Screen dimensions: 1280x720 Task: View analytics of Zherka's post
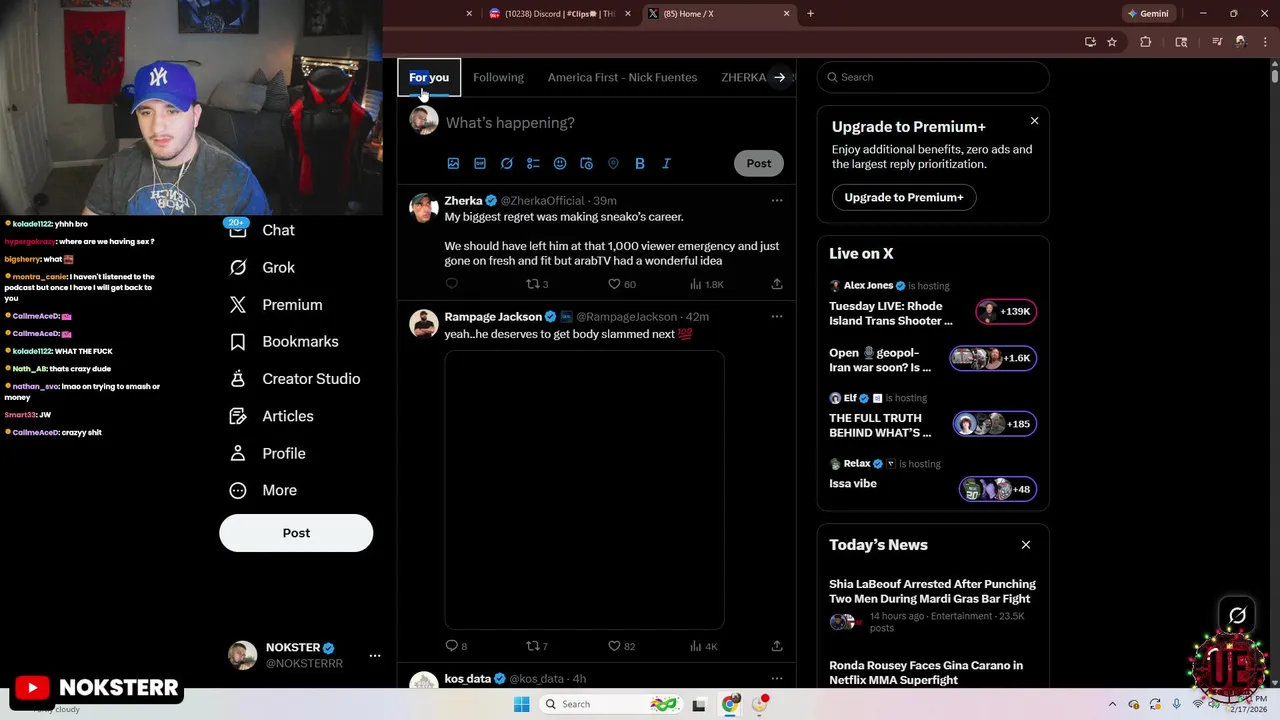coord(706,284)
